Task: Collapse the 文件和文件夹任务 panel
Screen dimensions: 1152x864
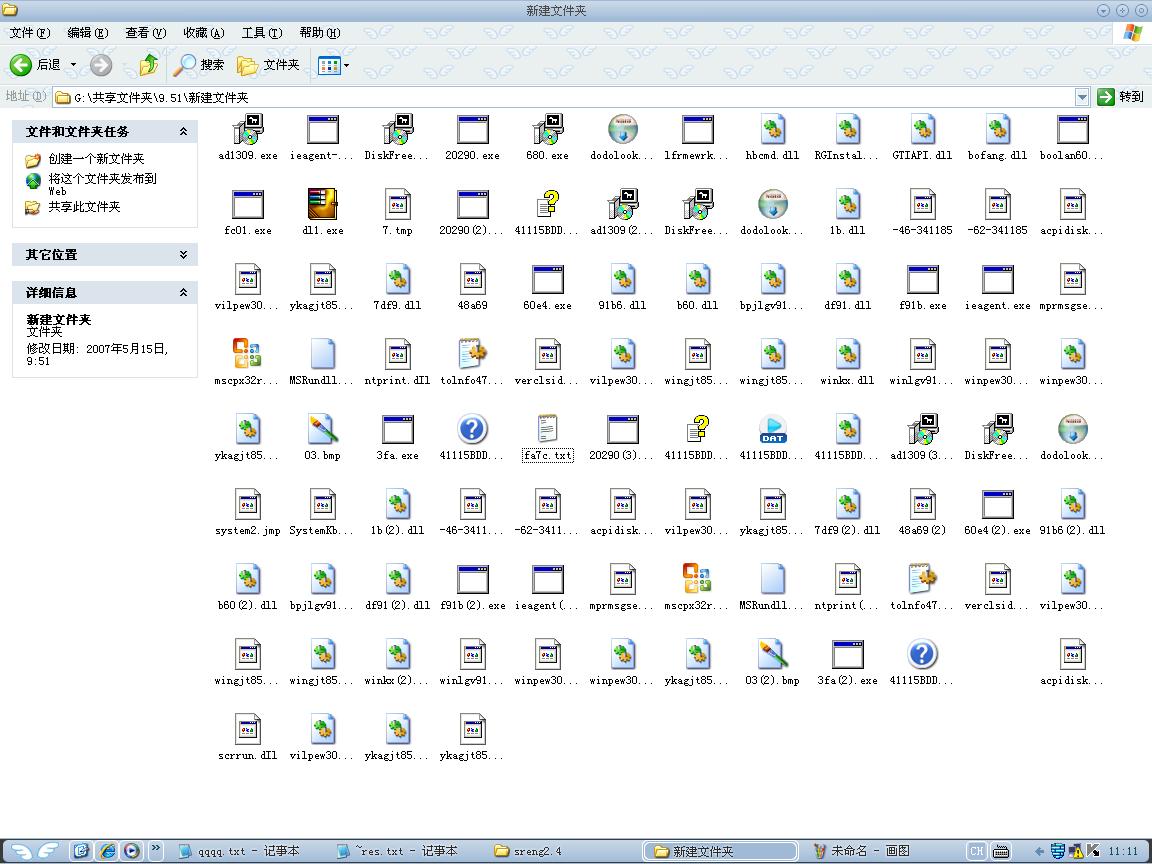Action: click(183, 131)
